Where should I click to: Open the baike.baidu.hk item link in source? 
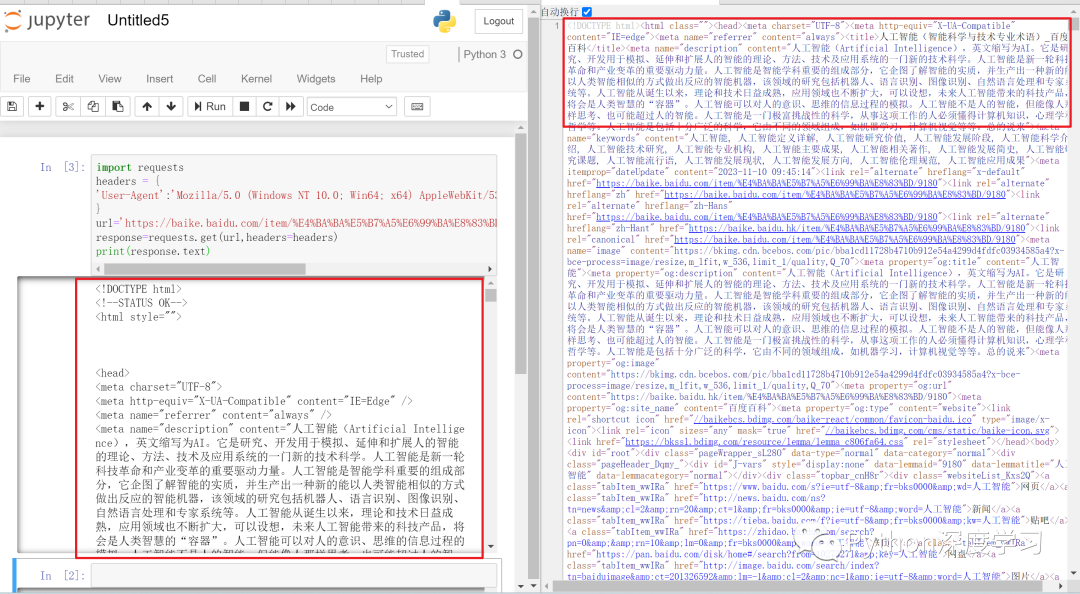(858, 228)
